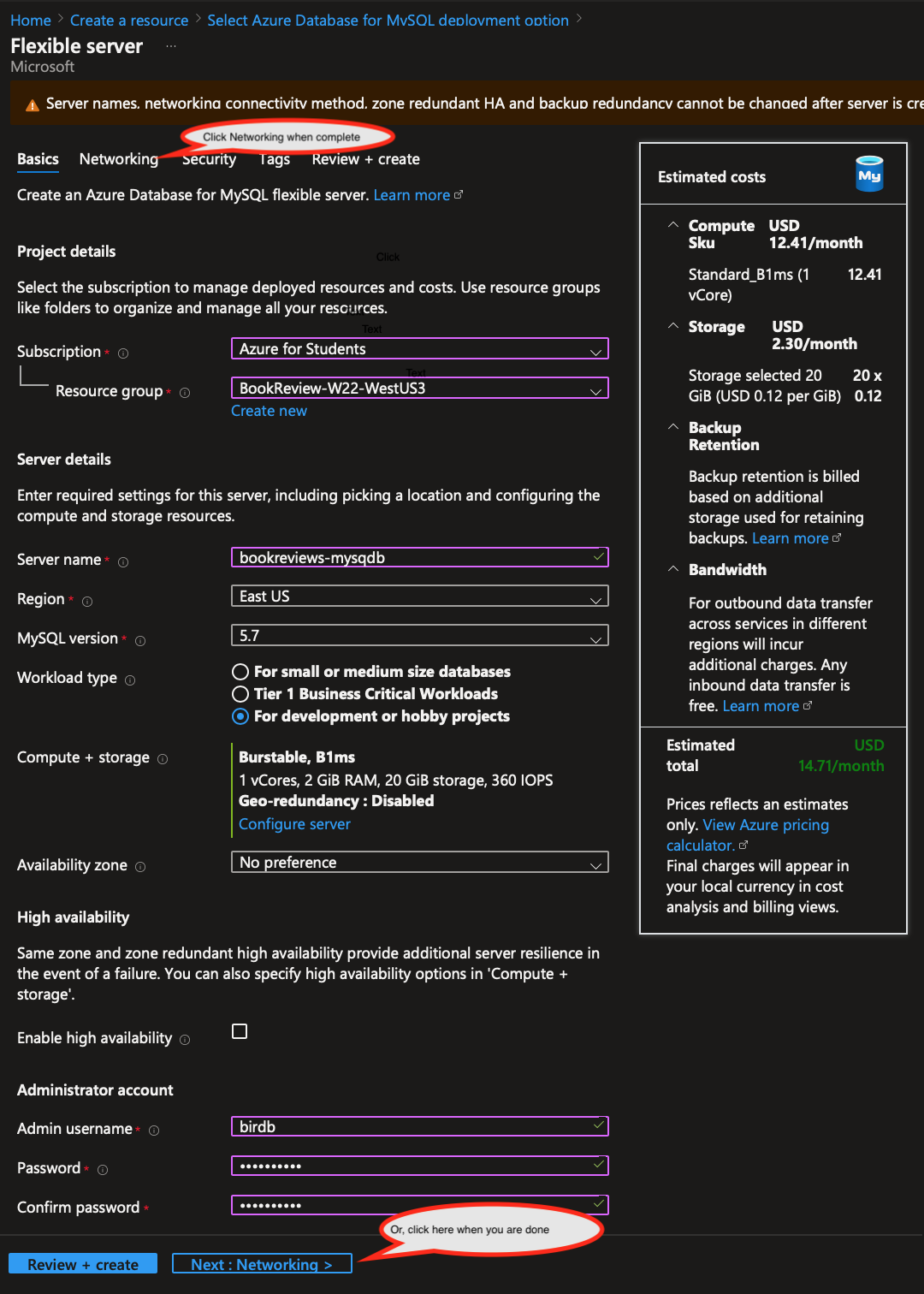Click the info icon next to Workload type
This screenshot has height=1294, width=924.
(130, 680)
